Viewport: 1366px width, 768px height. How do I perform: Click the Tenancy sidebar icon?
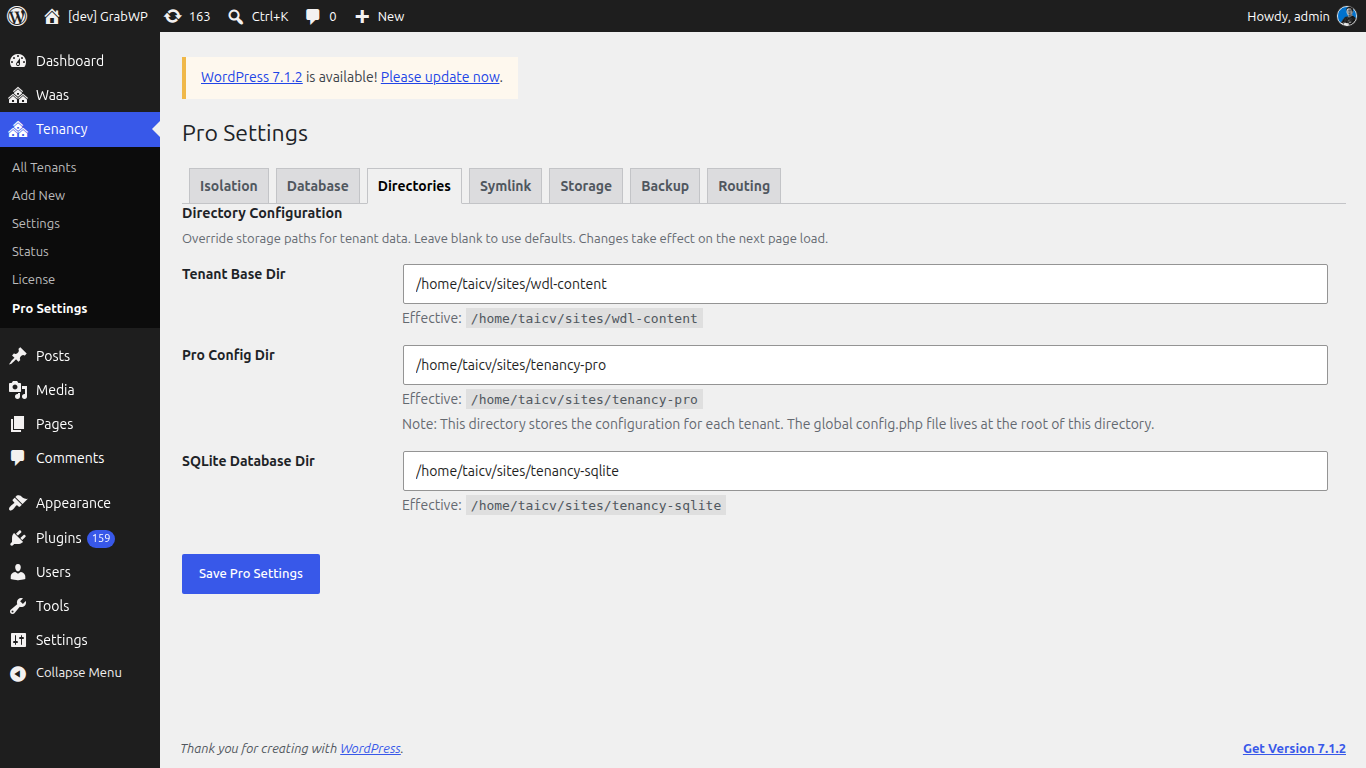[18, 129]
